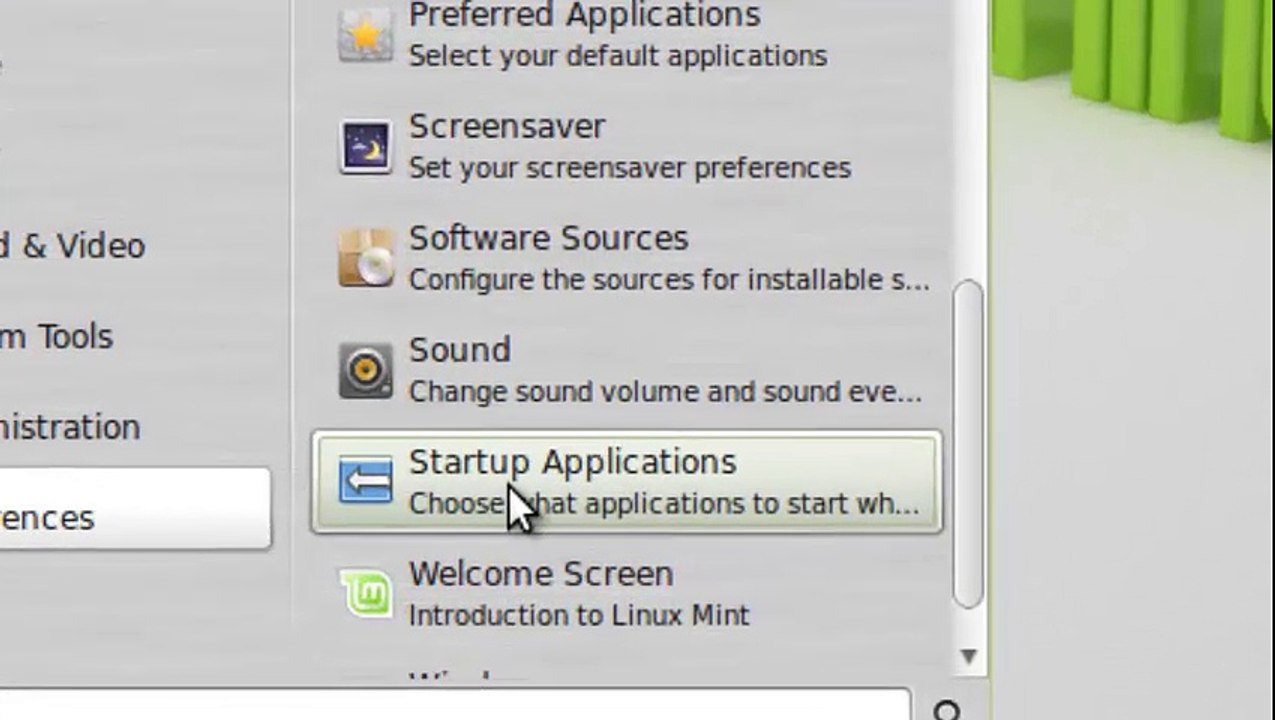Viewport: 1275px width, 720px height.
Task: Open Welcome Screen menu entry
Action: (627, 593)
